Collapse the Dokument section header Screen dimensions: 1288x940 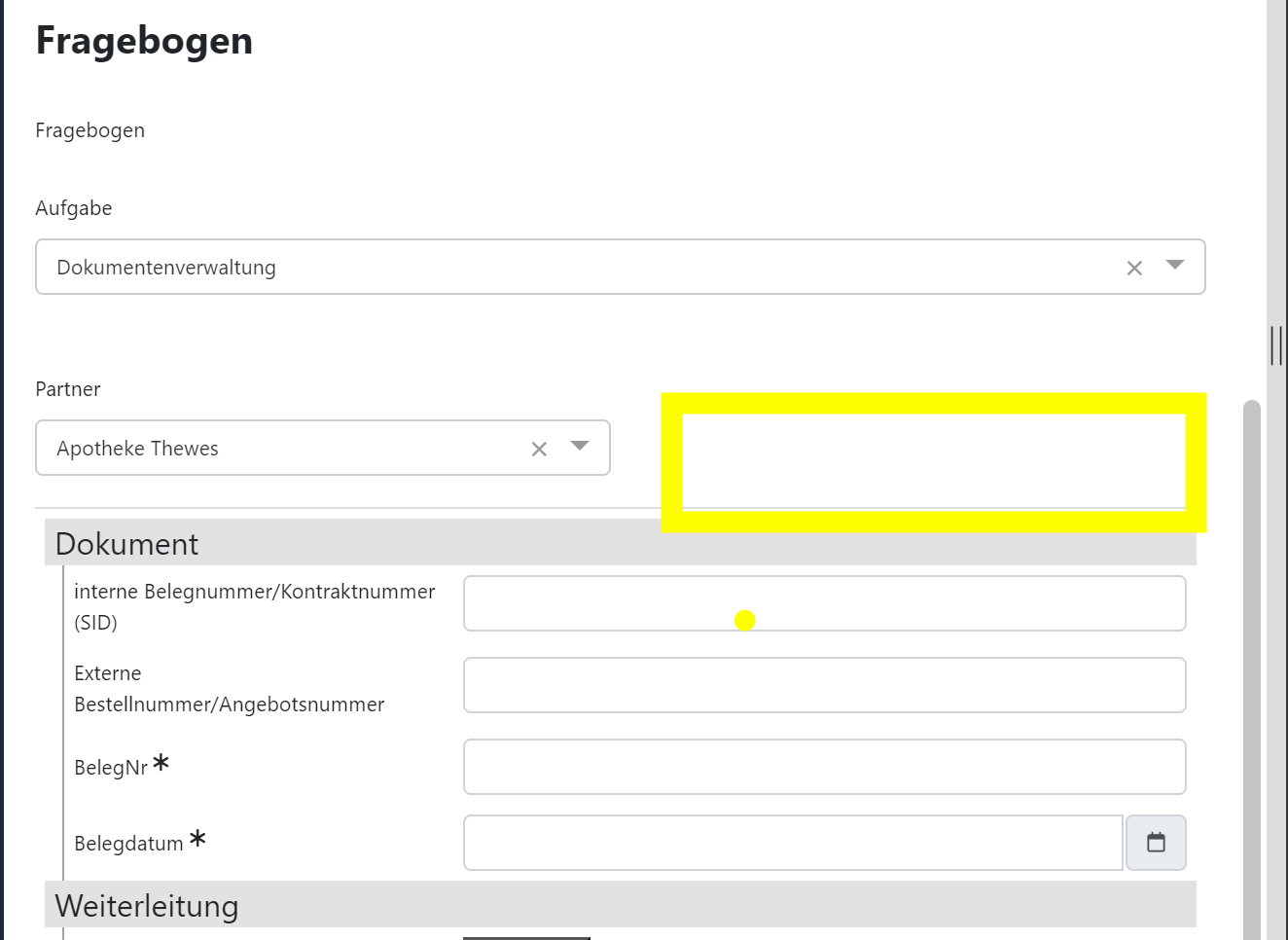[x=126, y=544]
